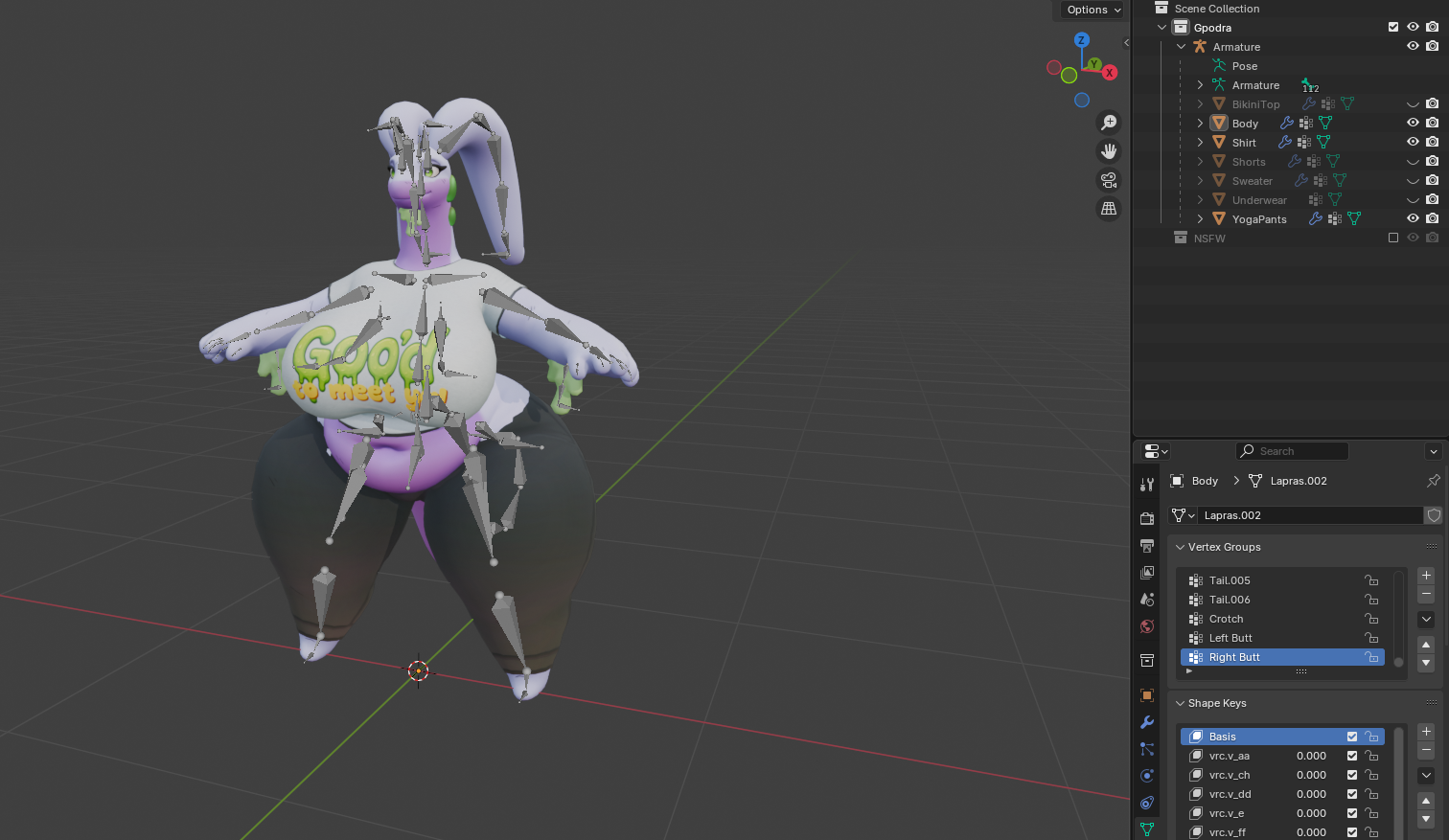Open properties editor type dropdown
Image resolution: width=1449 pixels, height=840 pixels.
pyautogui.click(x=1156, y=451)
